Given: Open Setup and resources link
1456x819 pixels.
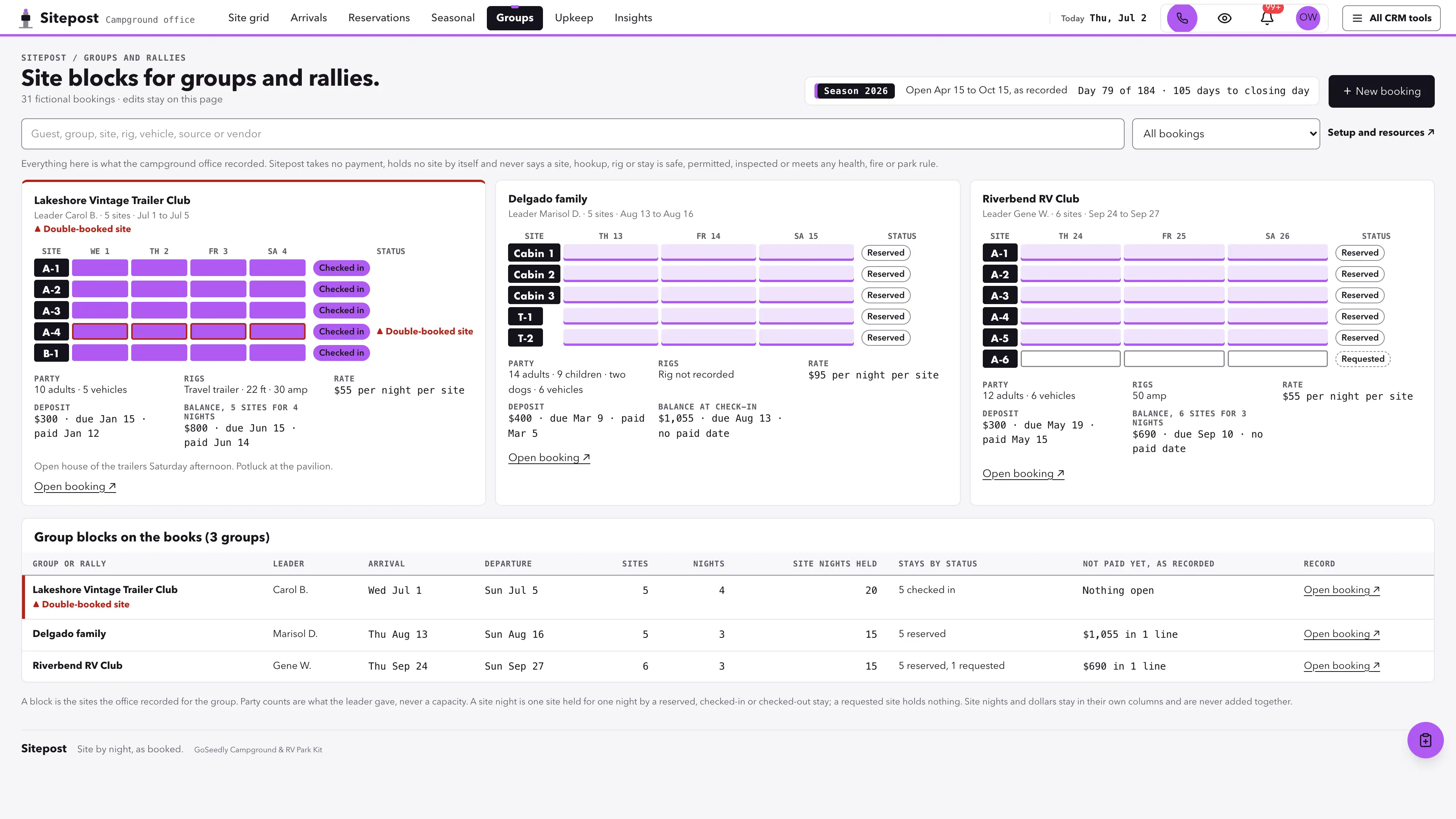Looking at the screenshot, I should [1381, 132].
